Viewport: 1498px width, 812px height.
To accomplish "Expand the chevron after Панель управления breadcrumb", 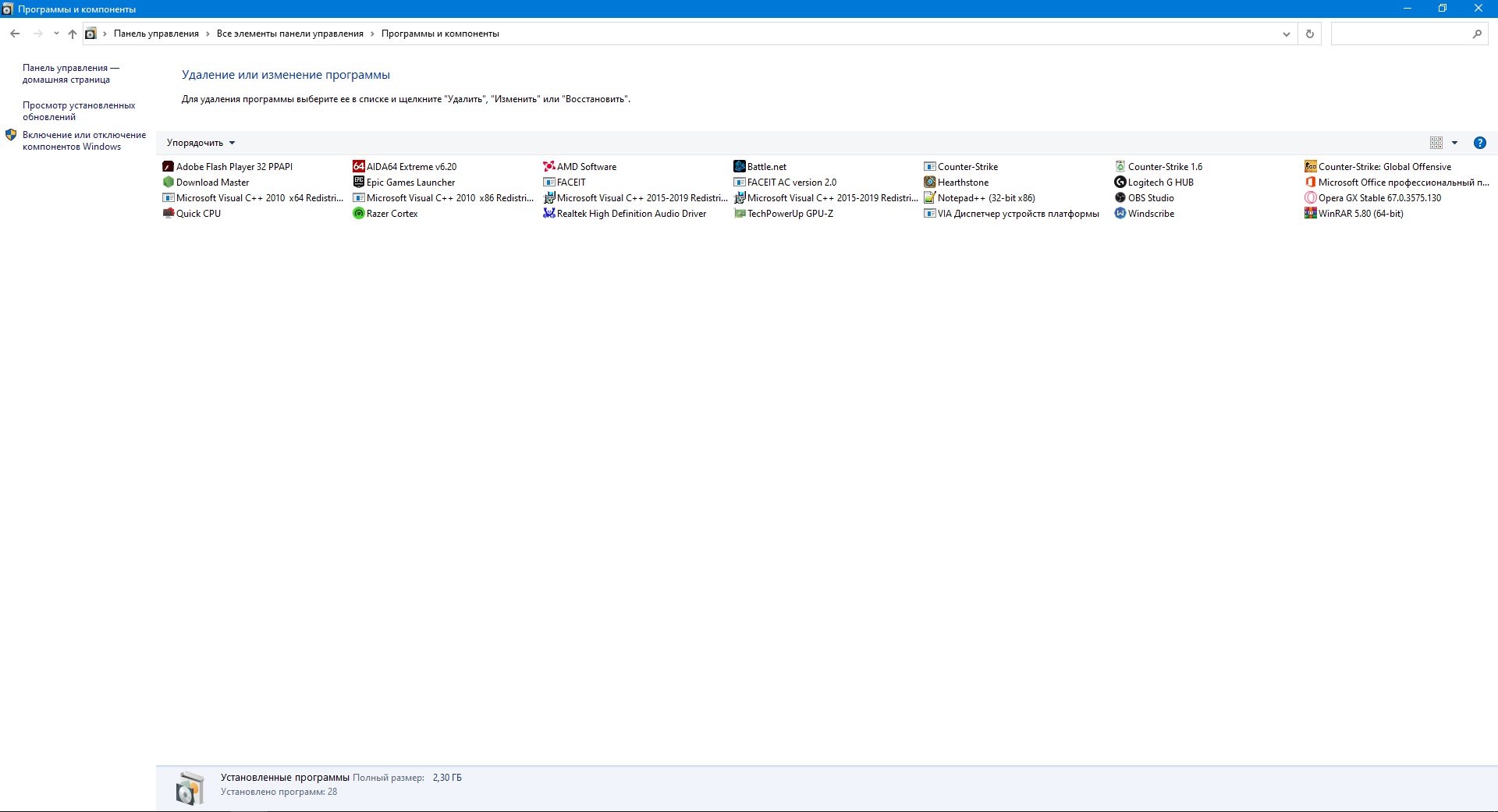I will pos(208,34).
